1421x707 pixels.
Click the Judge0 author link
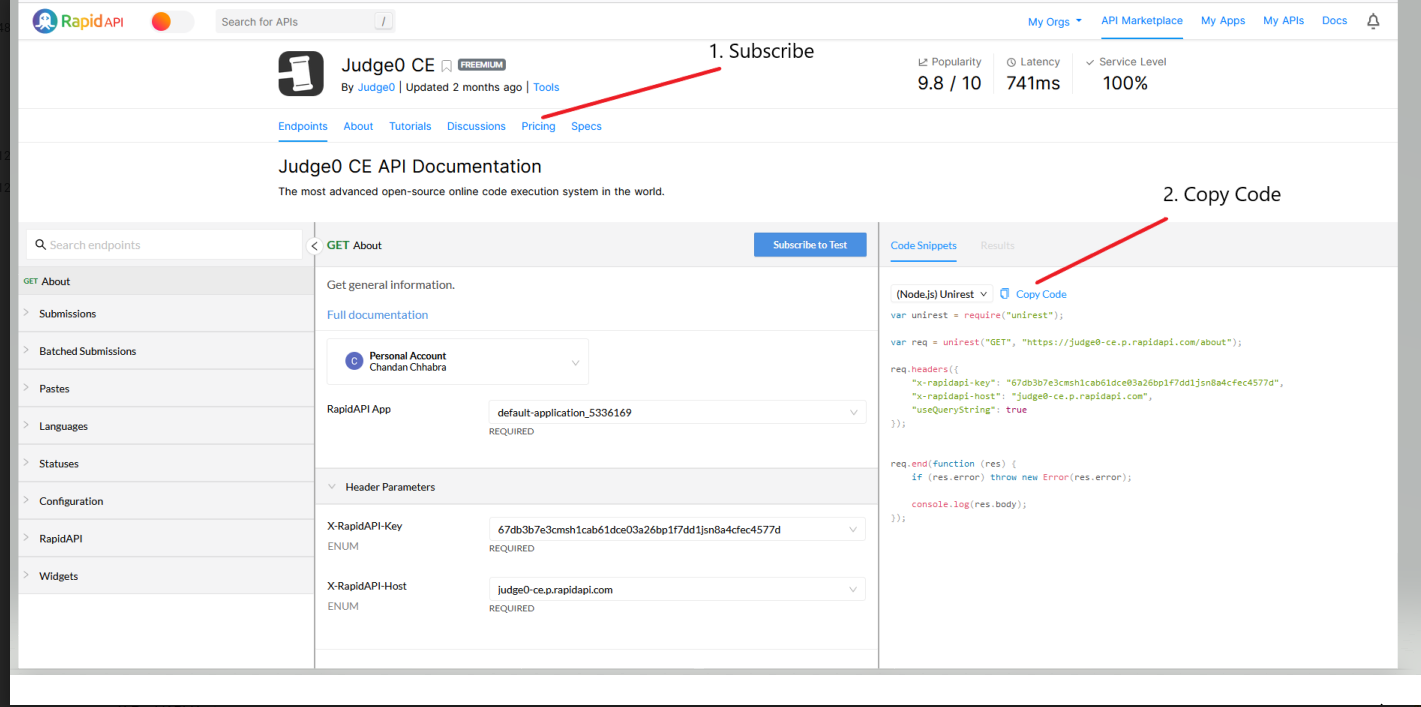click(x=376, y=87)
